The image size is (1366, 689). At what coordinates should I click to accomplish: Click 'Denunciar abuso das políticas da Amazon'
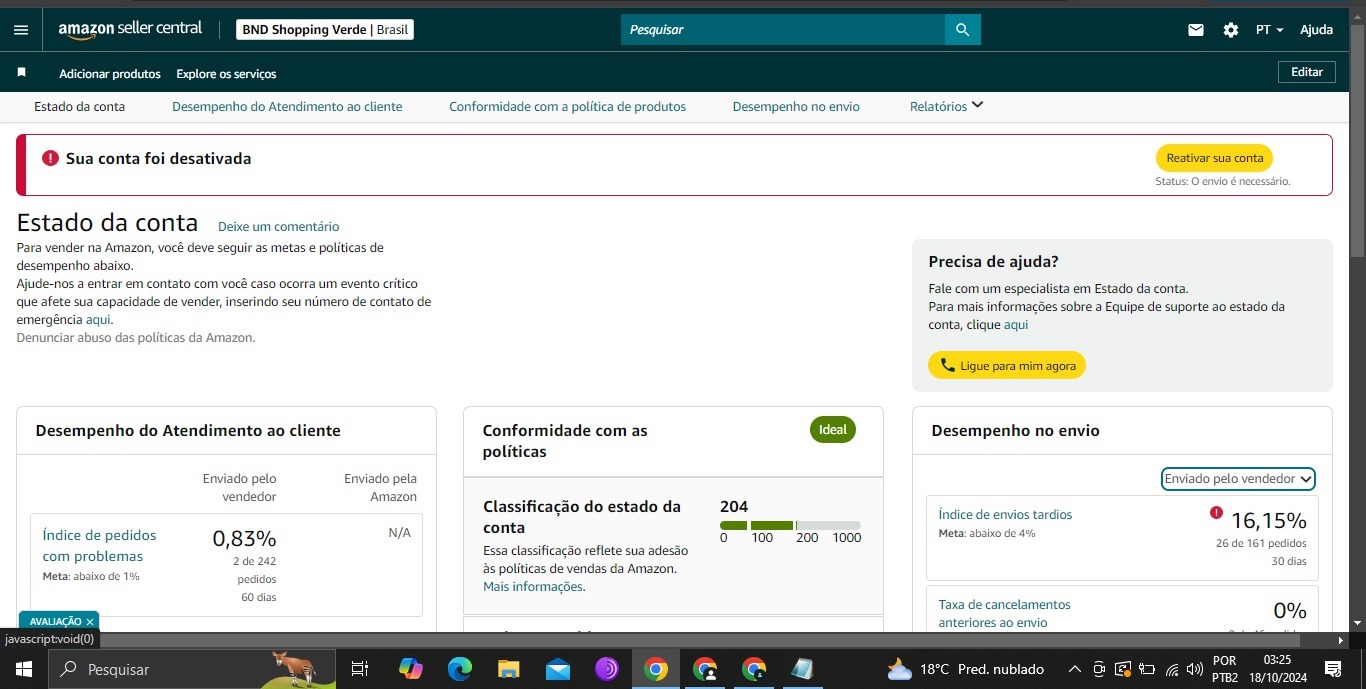(136, 338)
